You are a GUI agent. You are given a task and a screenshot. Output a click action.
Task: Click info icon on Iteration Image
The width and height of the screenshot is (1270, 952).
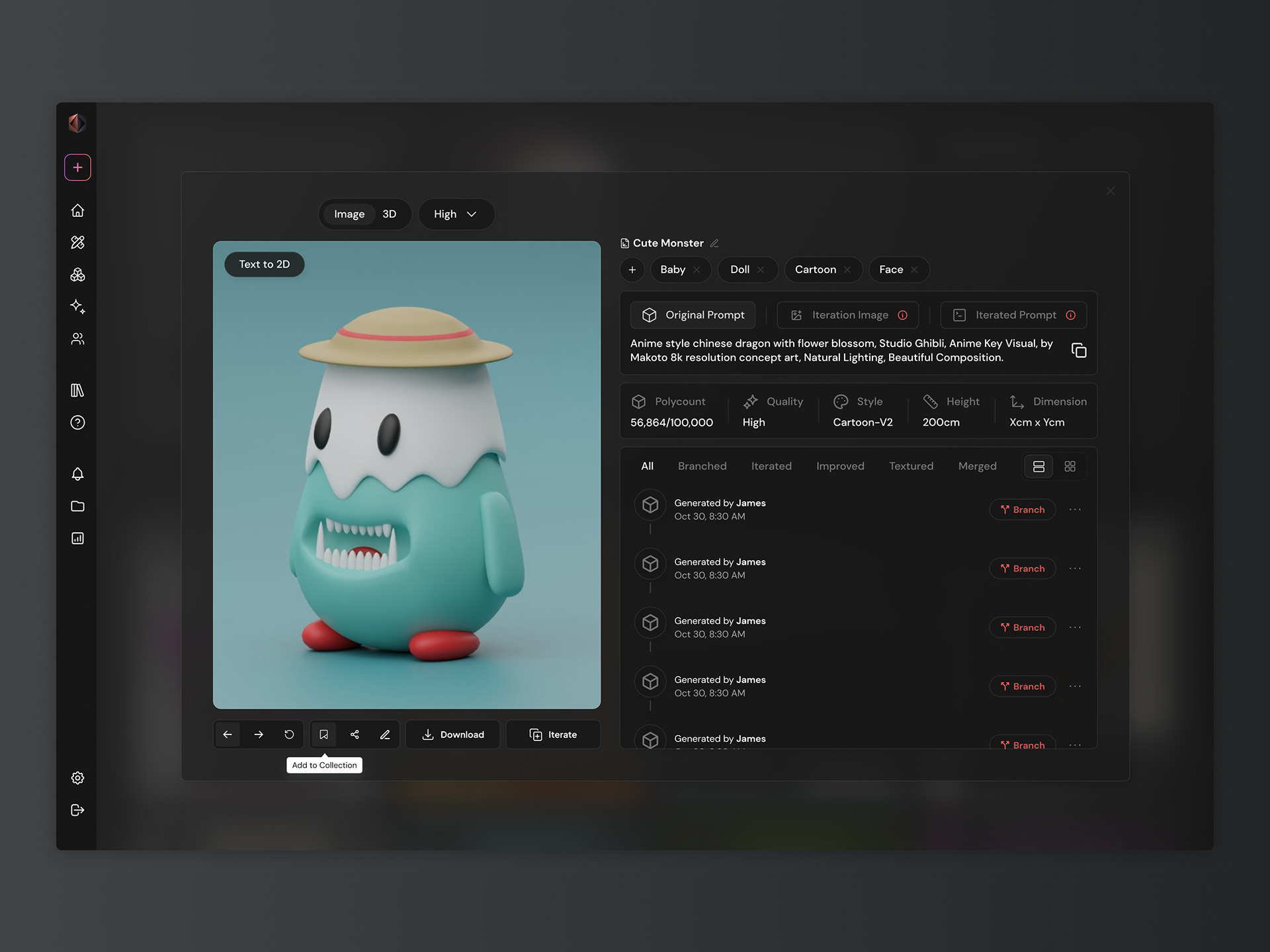(903, 315)
